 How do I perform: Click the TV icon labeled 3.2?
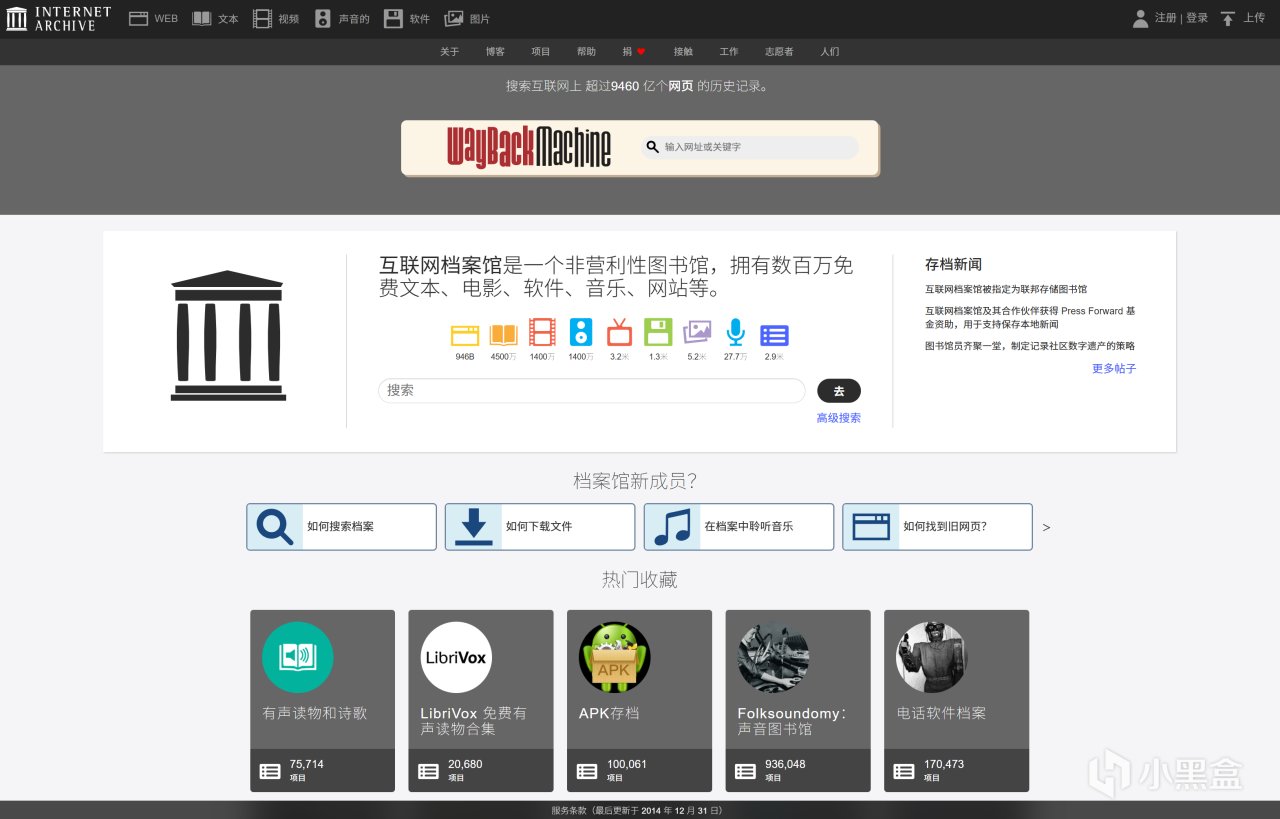(x=619, y=332)
